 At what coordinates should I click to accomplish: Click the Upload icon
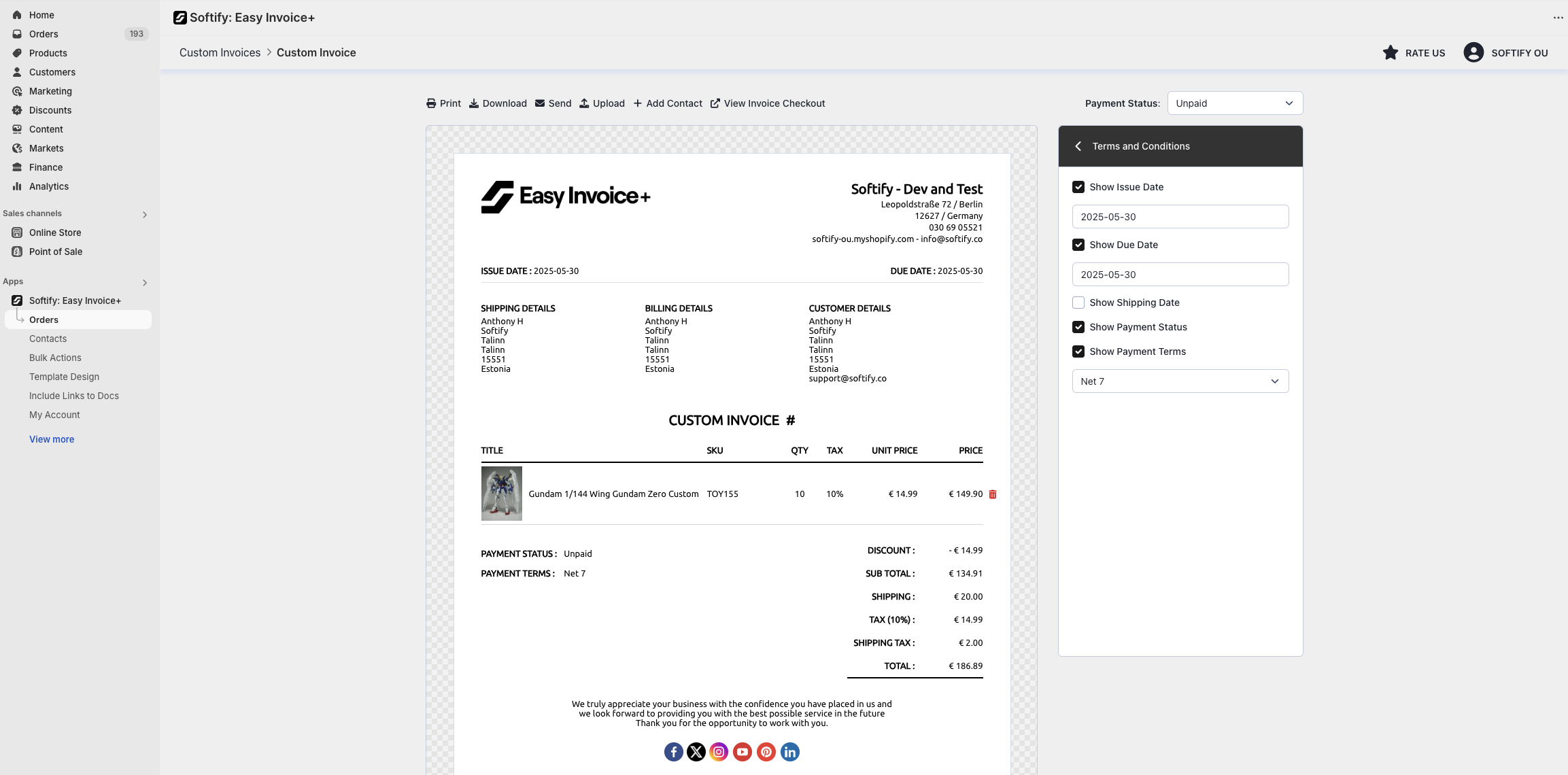(584, 103)
